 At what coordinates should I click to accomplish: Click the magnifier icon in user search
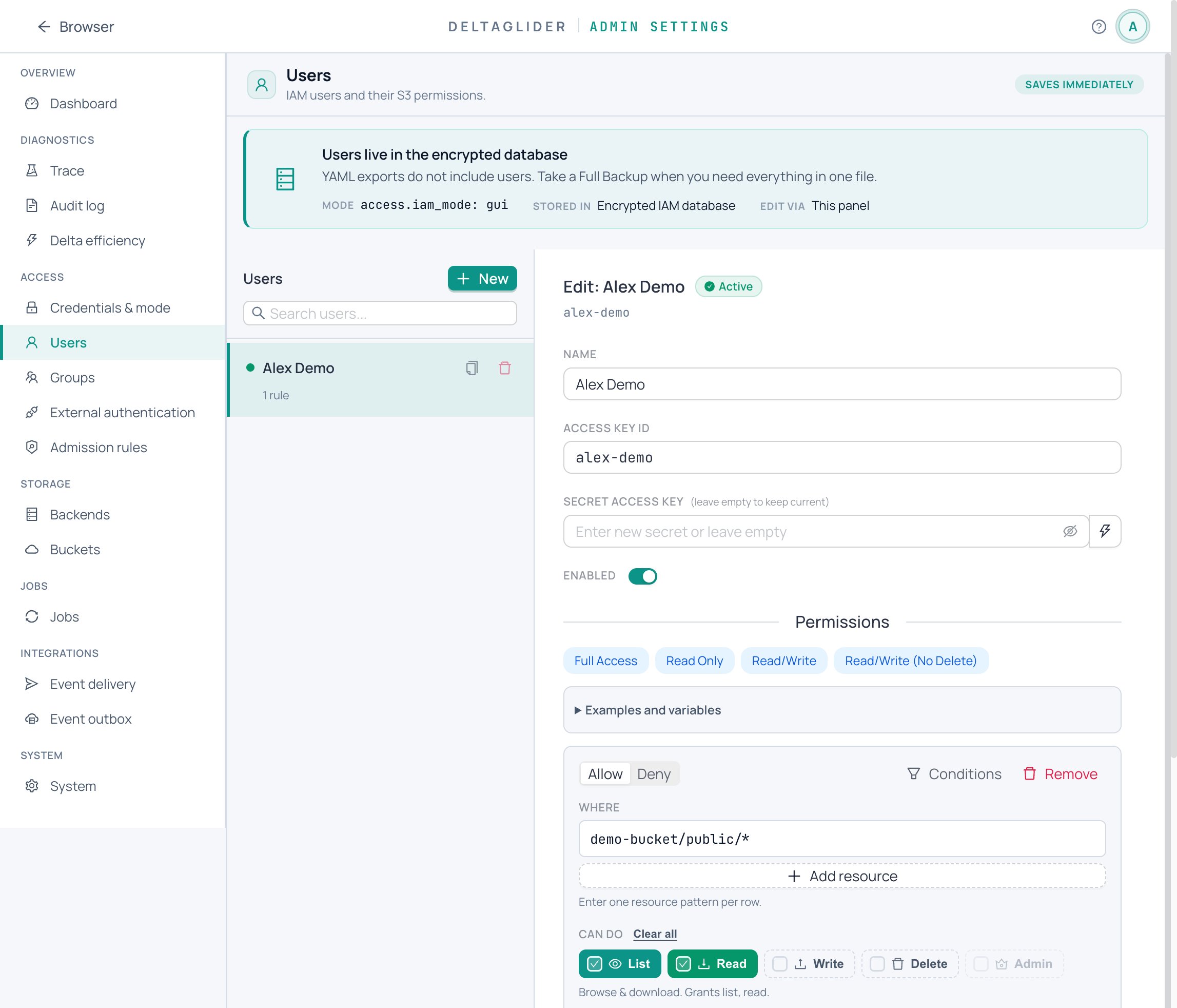tap(259, 313)
